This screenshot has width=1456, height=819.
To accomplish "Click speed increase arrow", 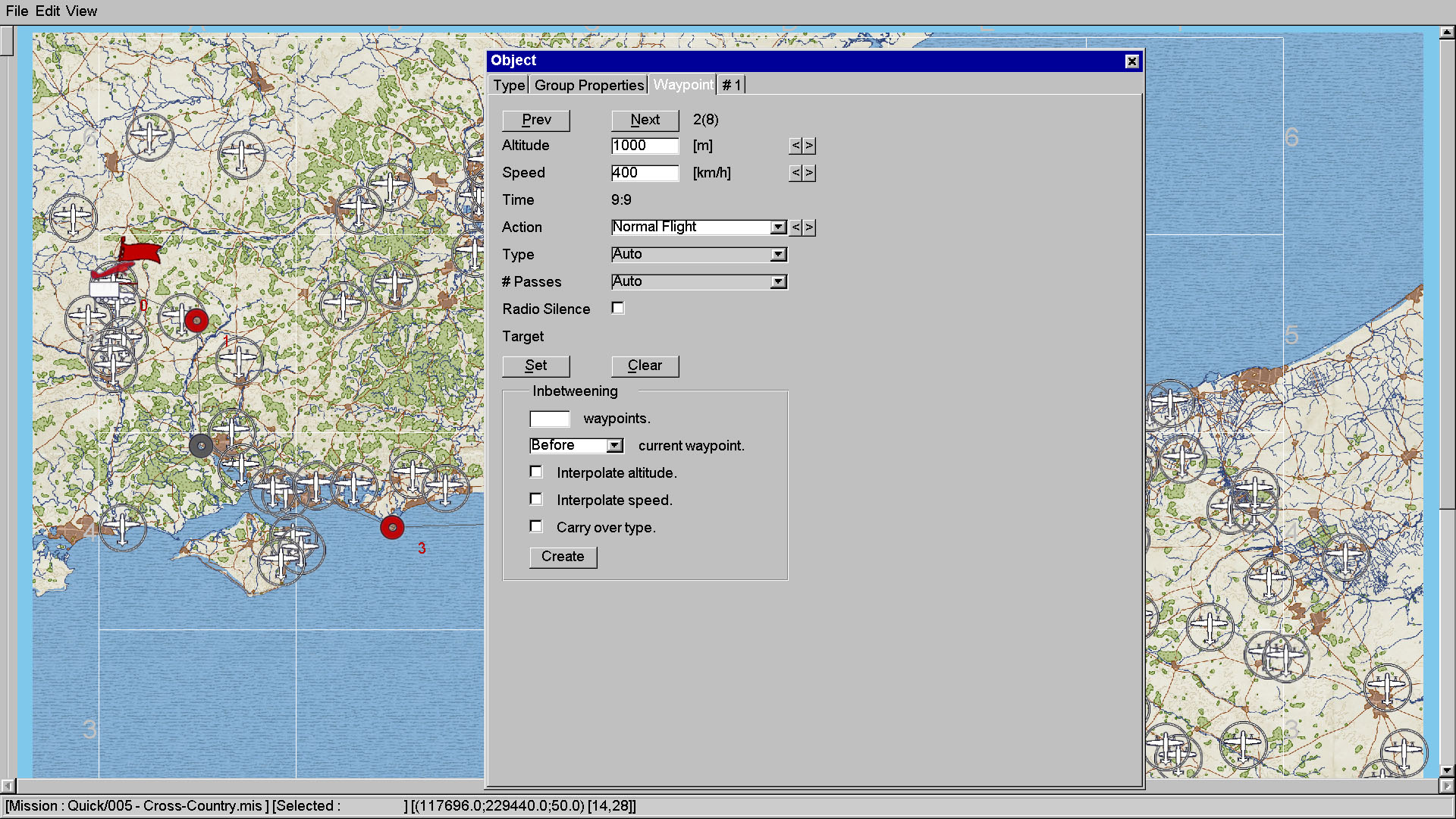I will tap(809, 173).
